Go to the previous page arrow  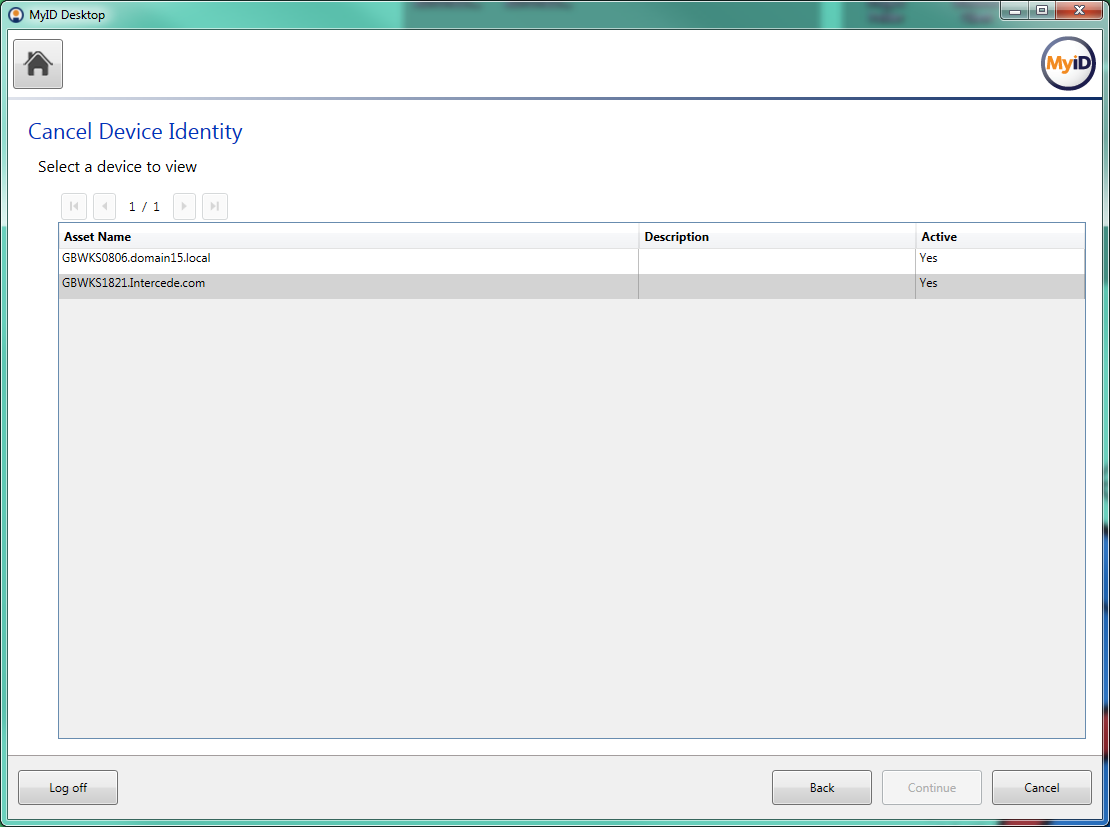[105, 207]
